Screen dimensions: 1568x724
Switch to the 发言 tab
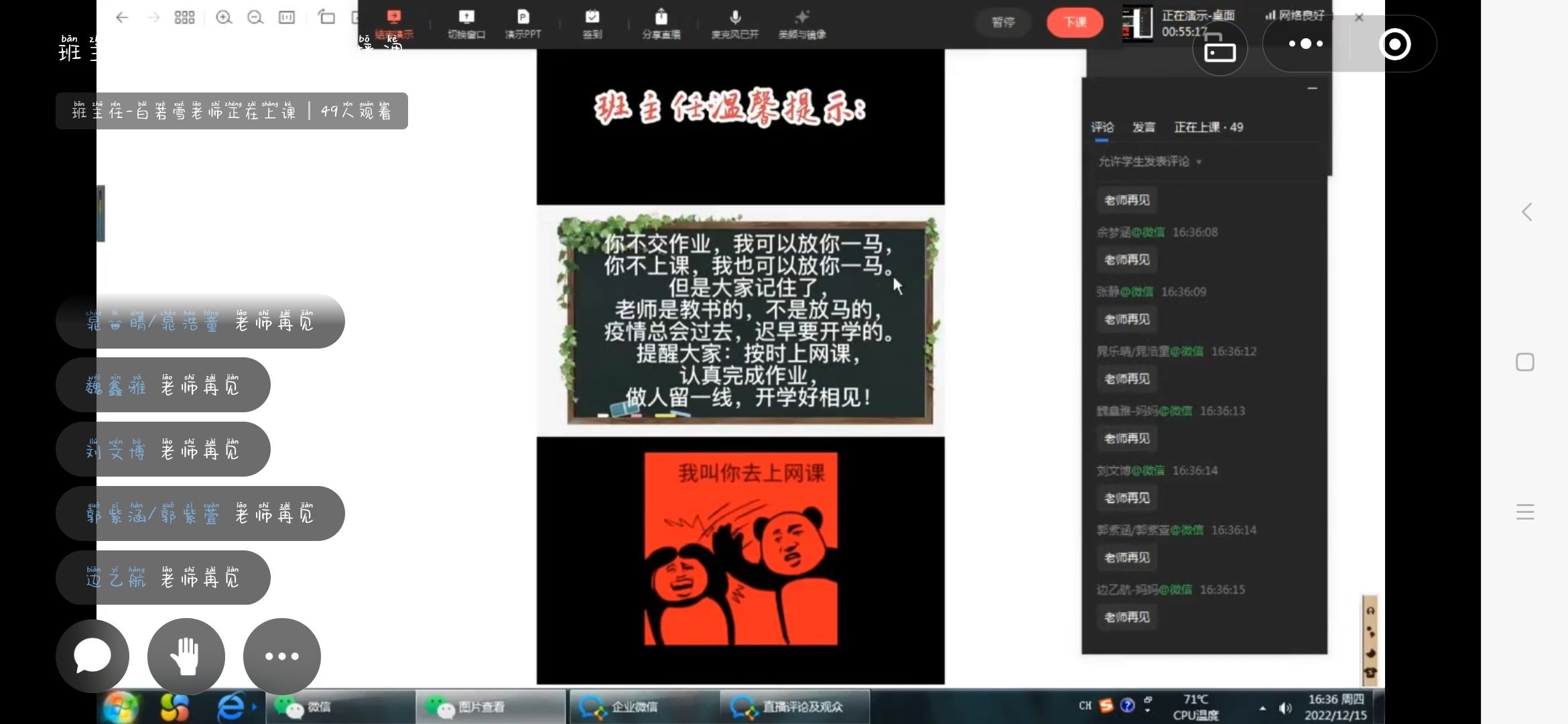(1144, 127)
